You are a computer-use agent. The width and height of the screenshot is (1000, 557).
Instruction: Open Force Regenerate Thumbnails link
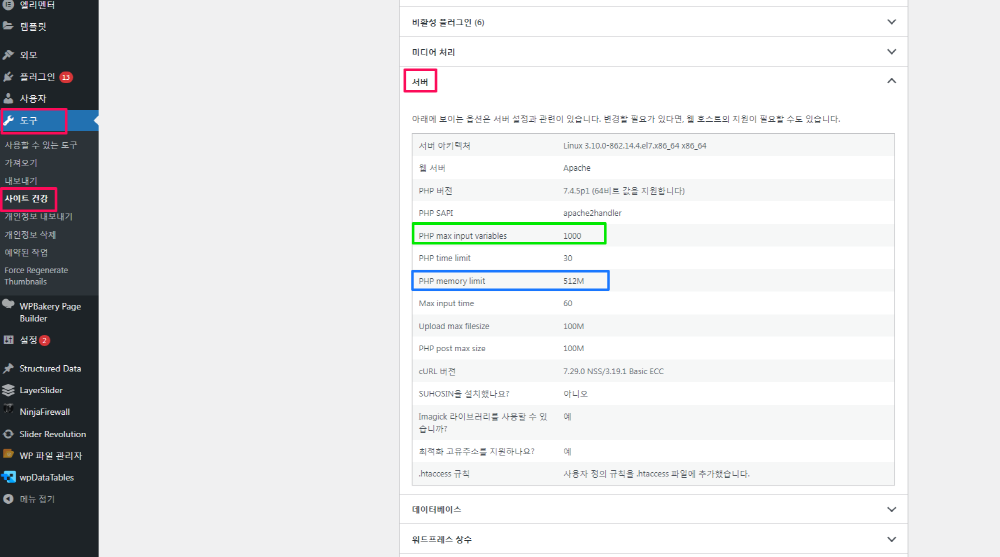36,276
